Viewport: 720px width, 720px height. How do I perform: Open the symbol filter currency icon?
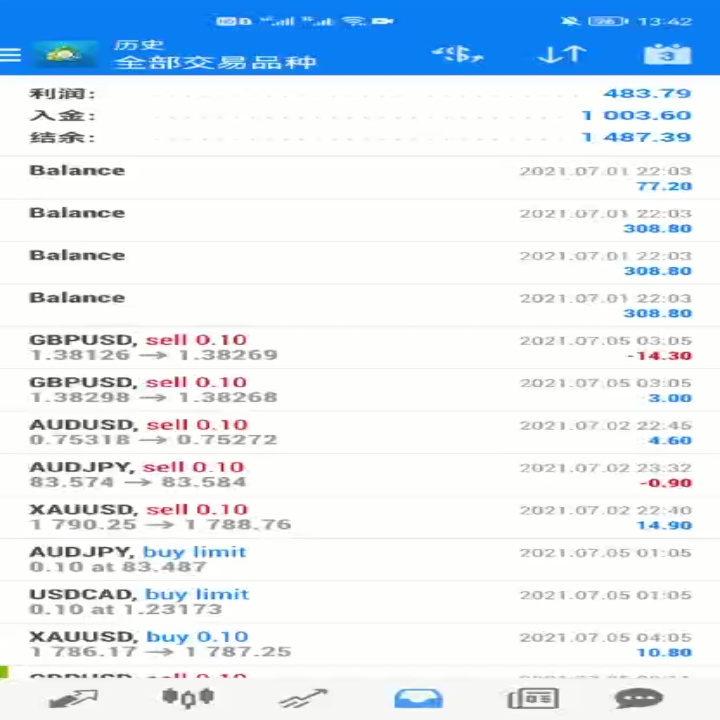458,54
